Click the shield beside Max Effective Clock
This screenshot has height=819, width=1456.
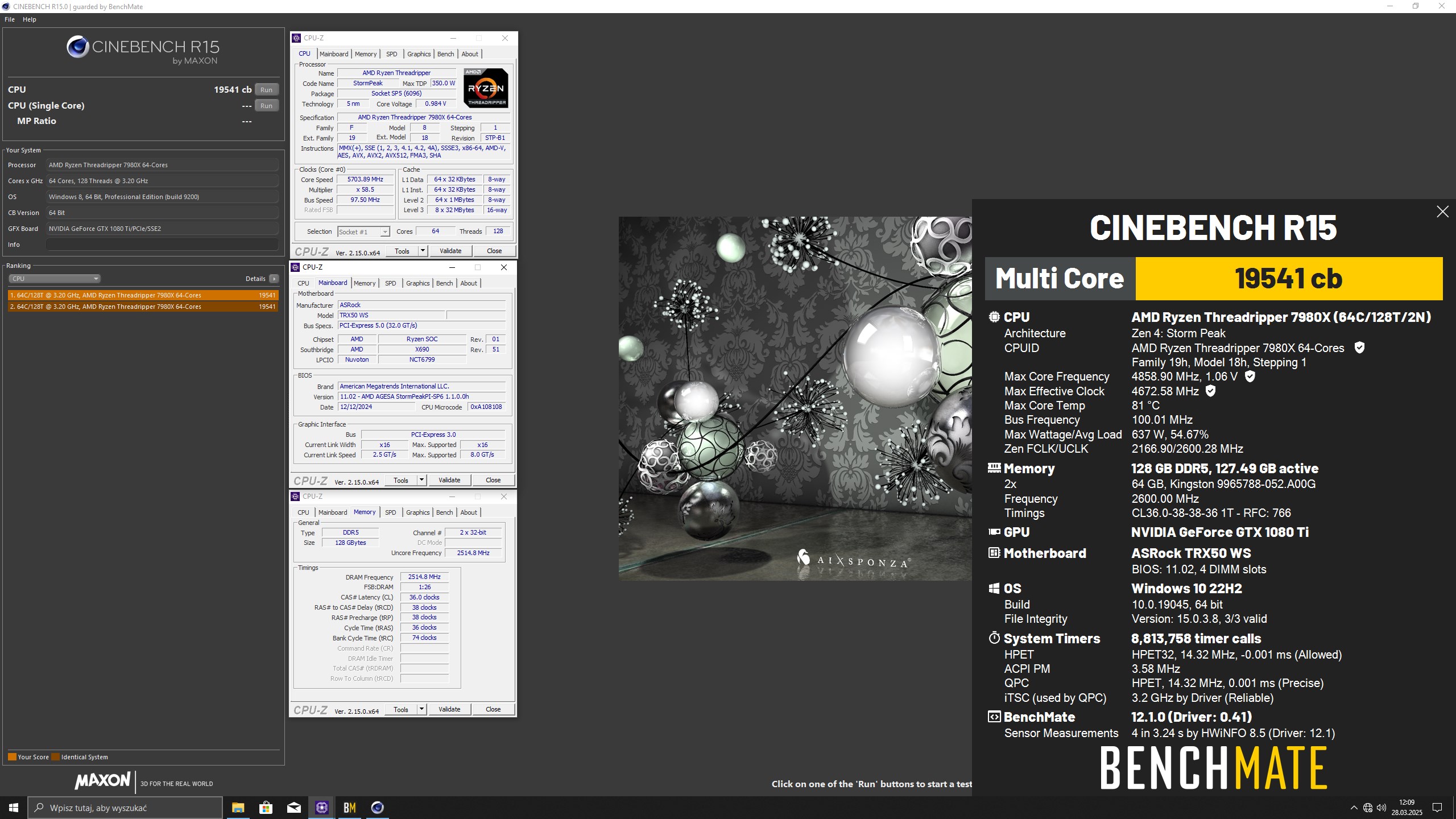coord(1210,391)
